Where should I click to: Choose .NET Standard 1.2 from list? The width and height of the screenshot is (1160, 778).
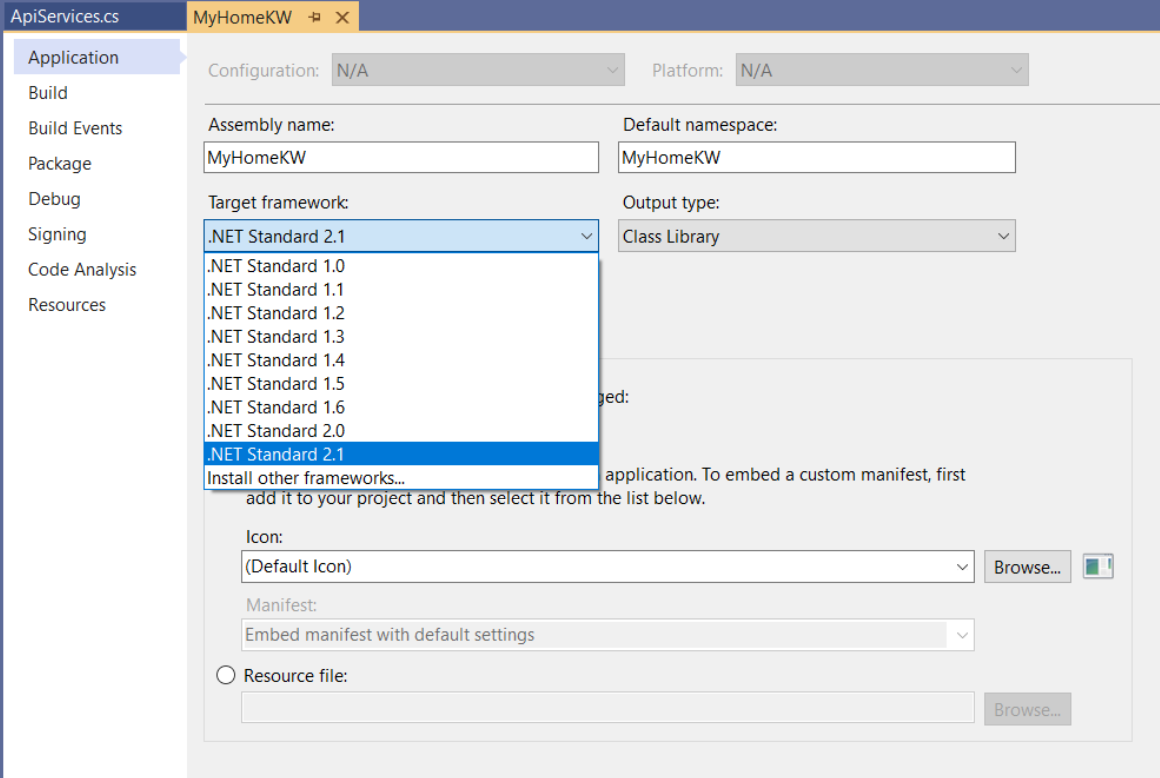[x=401, y=313]
